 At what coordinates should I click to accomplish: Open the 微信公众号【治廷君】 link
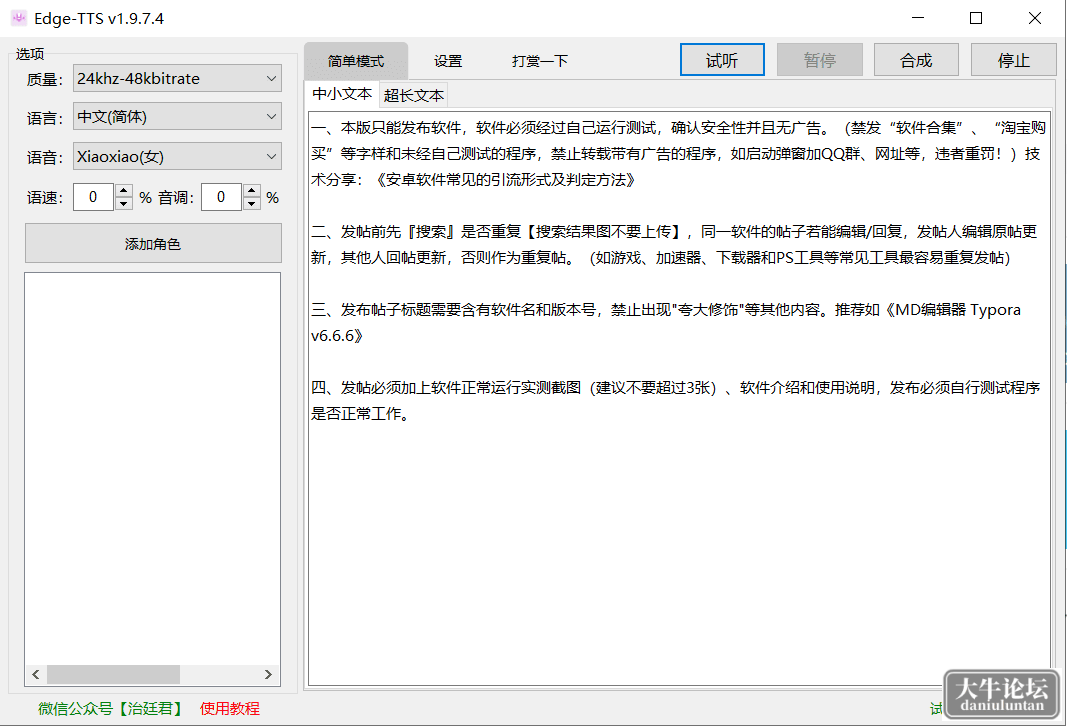tap(112, 709)
